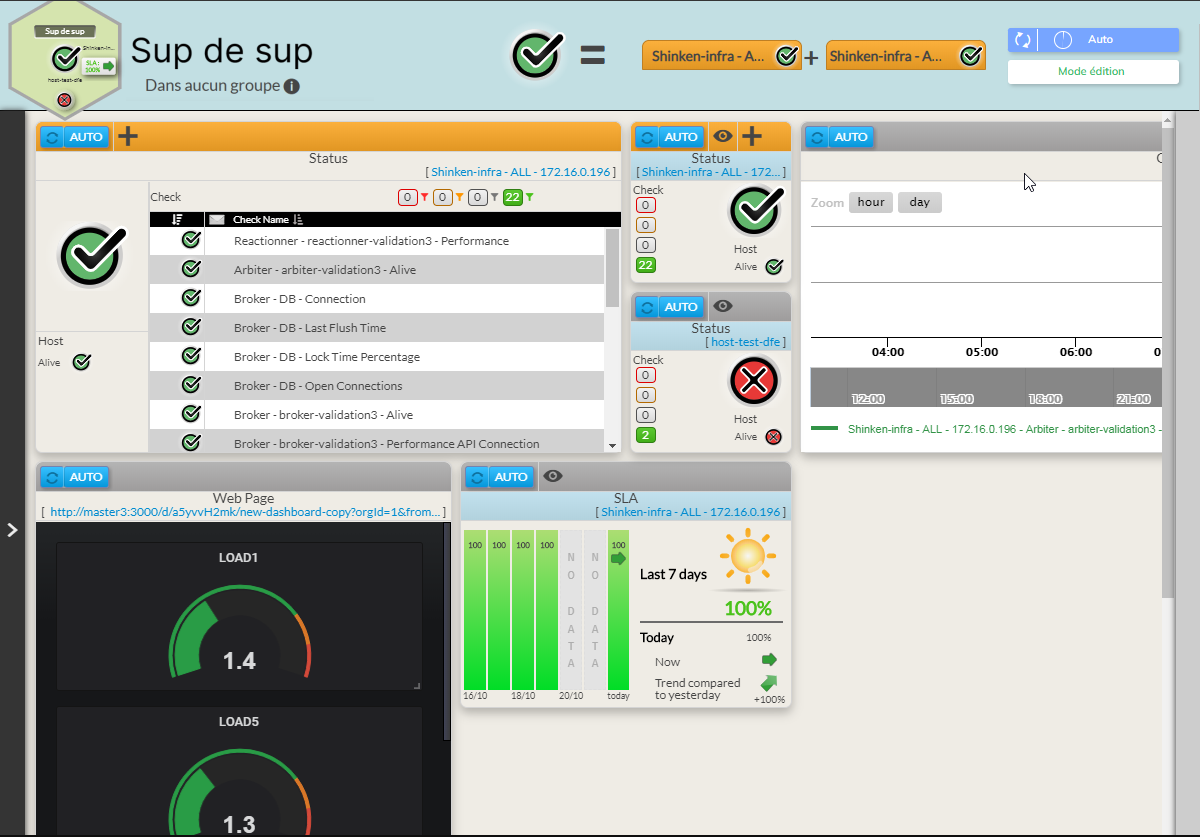
Task: Toggle AUTO refresh on the host-test-dfe widget
Action: tap(682, 307)
